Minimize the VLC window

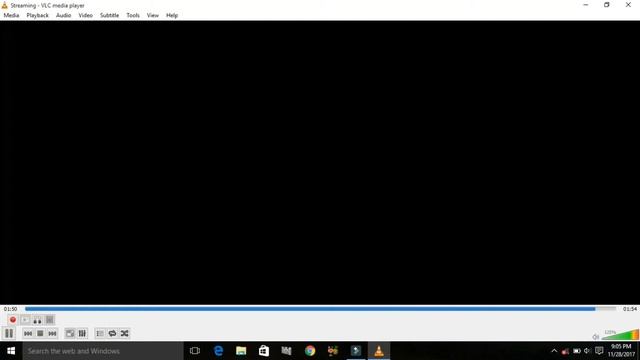(x=586, y=5)
